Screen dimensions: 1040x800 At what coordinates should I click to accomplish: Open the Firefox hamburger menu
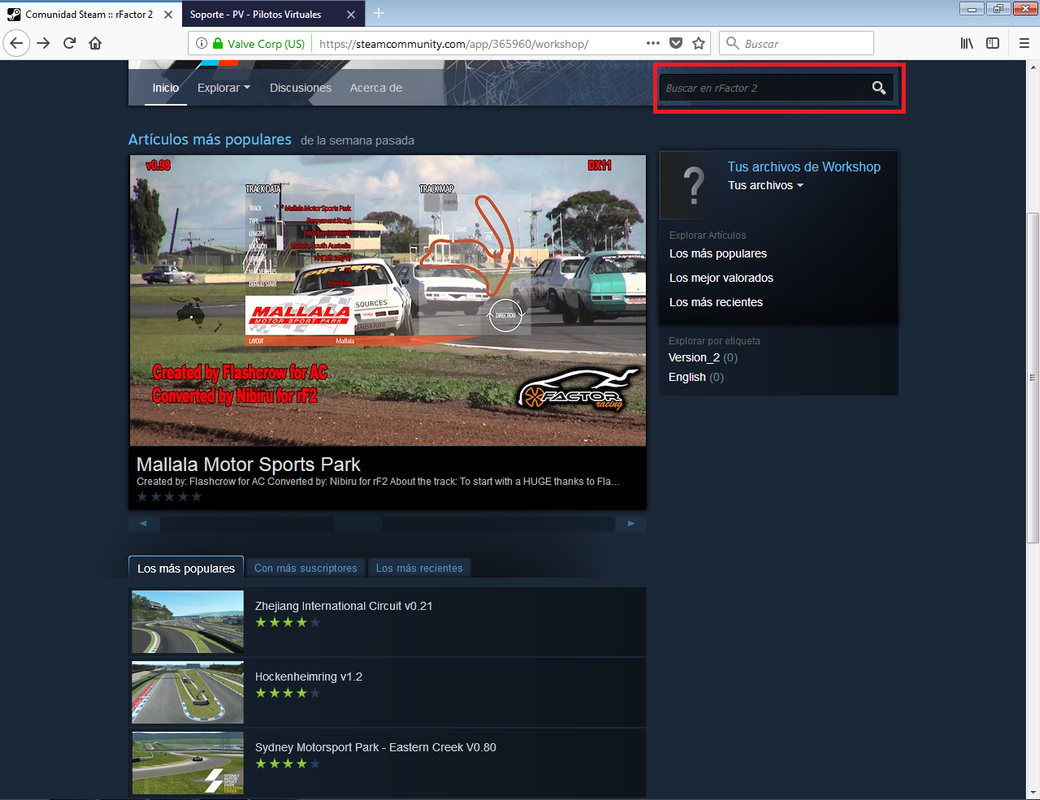point(1024,44)
